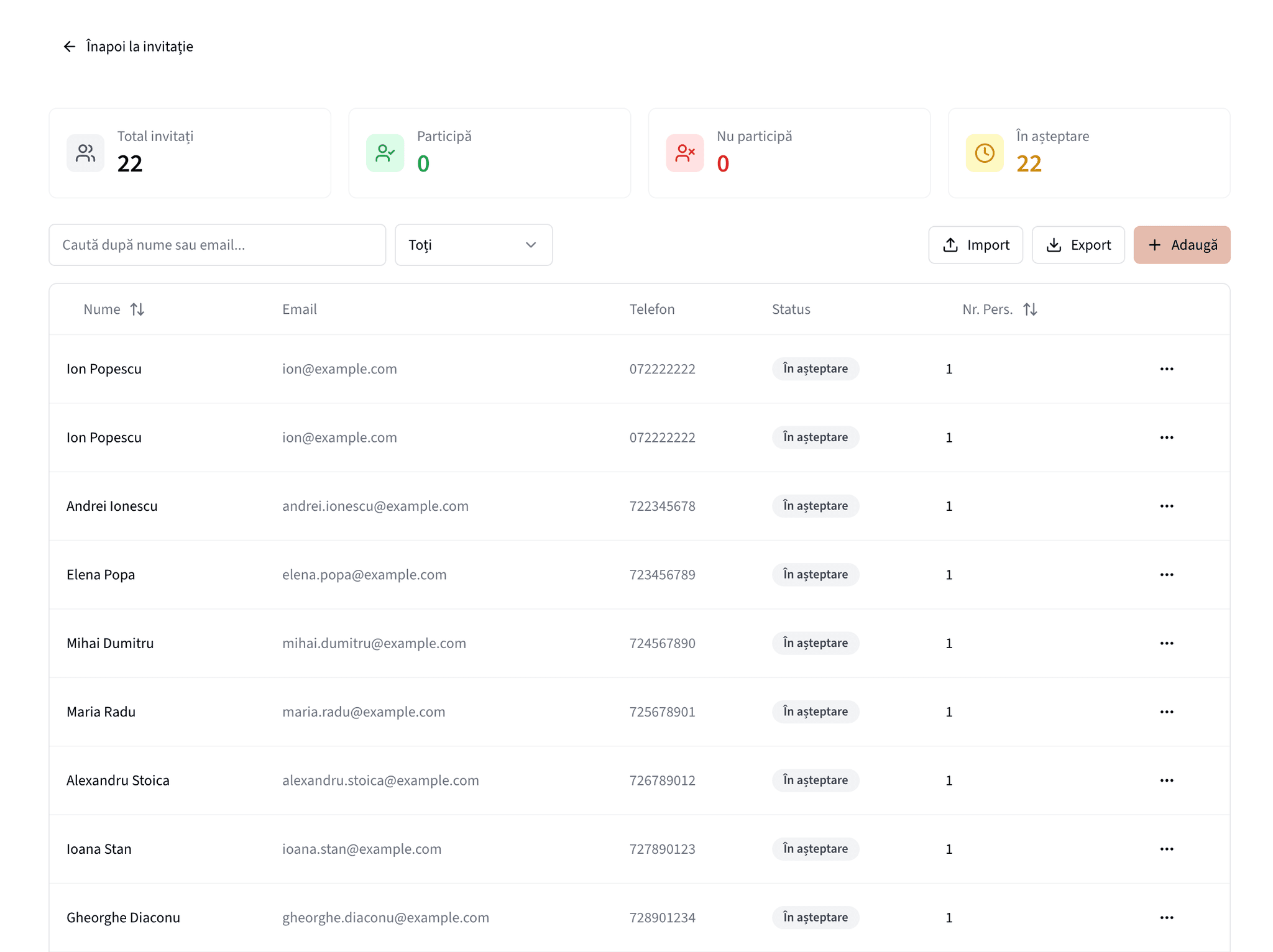Click the Import button
The width and height of the screenshot is (1273, 952).
[x=975, y=245]
